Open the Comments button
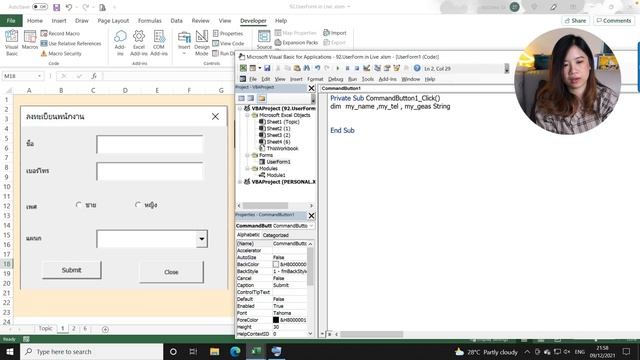 (614, 20)
